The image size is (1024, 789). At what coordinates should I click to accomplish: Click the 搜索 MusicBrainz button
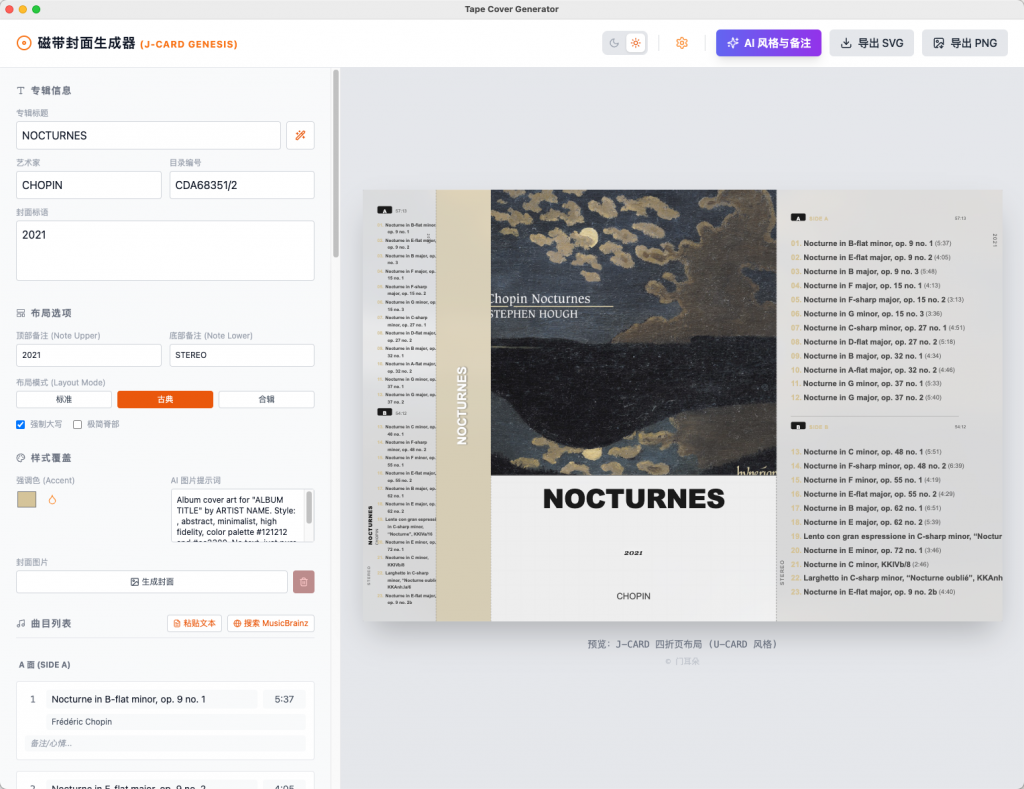(271, 623)
